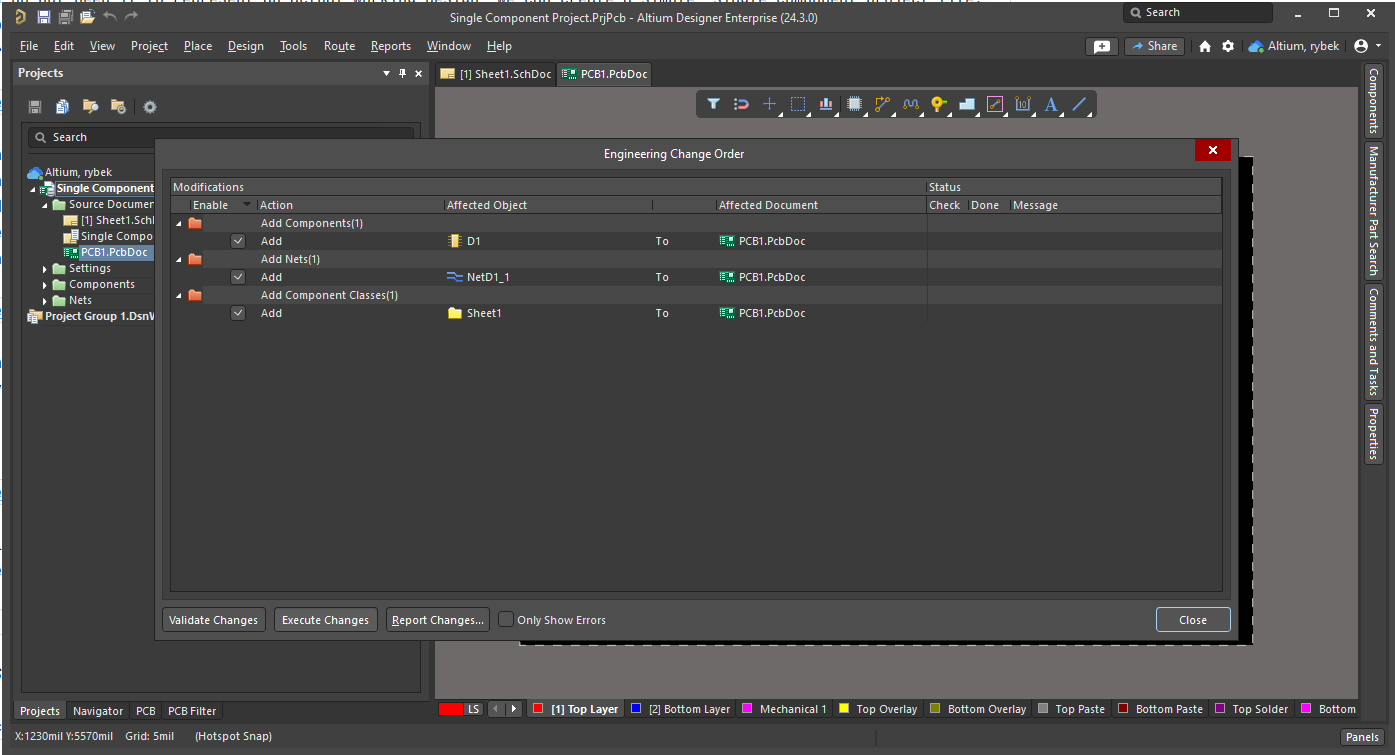Open preferences via the top-right gear icon
The width and height of the screenshot is (1395, 755).
[1228, 46]
